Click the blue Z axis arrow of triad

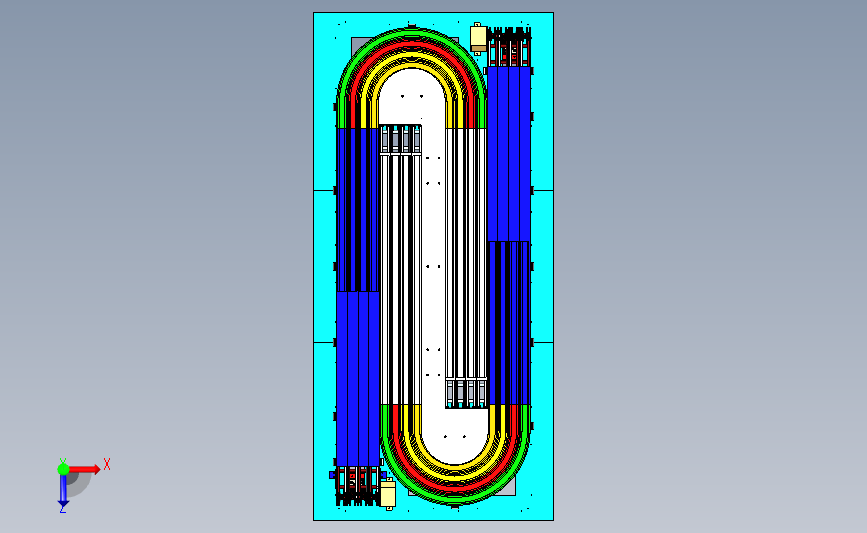(63, 491)
